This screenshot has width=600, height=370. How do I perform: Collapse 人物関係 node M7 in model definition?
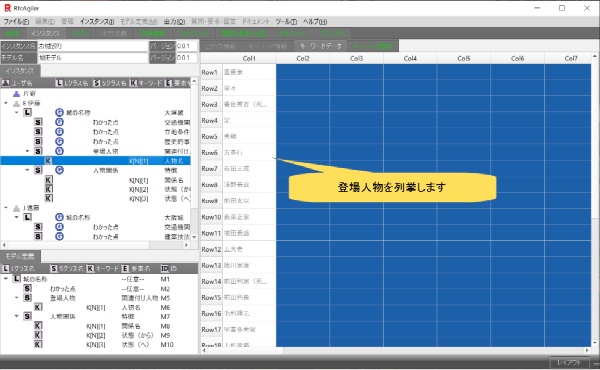tap(16, 316)
